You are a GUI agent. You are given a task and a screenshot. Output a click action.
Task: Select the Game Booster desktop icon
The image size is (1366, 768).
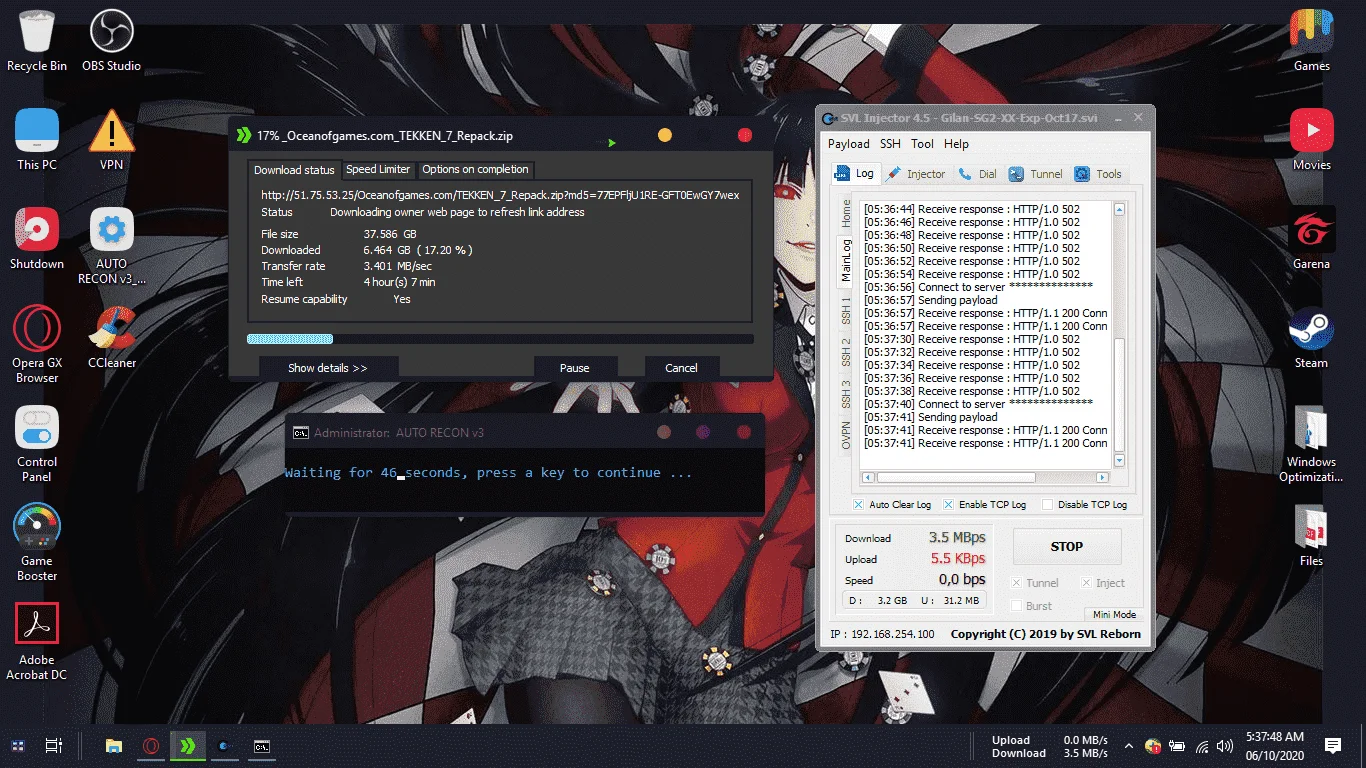(x=37, y=543)
